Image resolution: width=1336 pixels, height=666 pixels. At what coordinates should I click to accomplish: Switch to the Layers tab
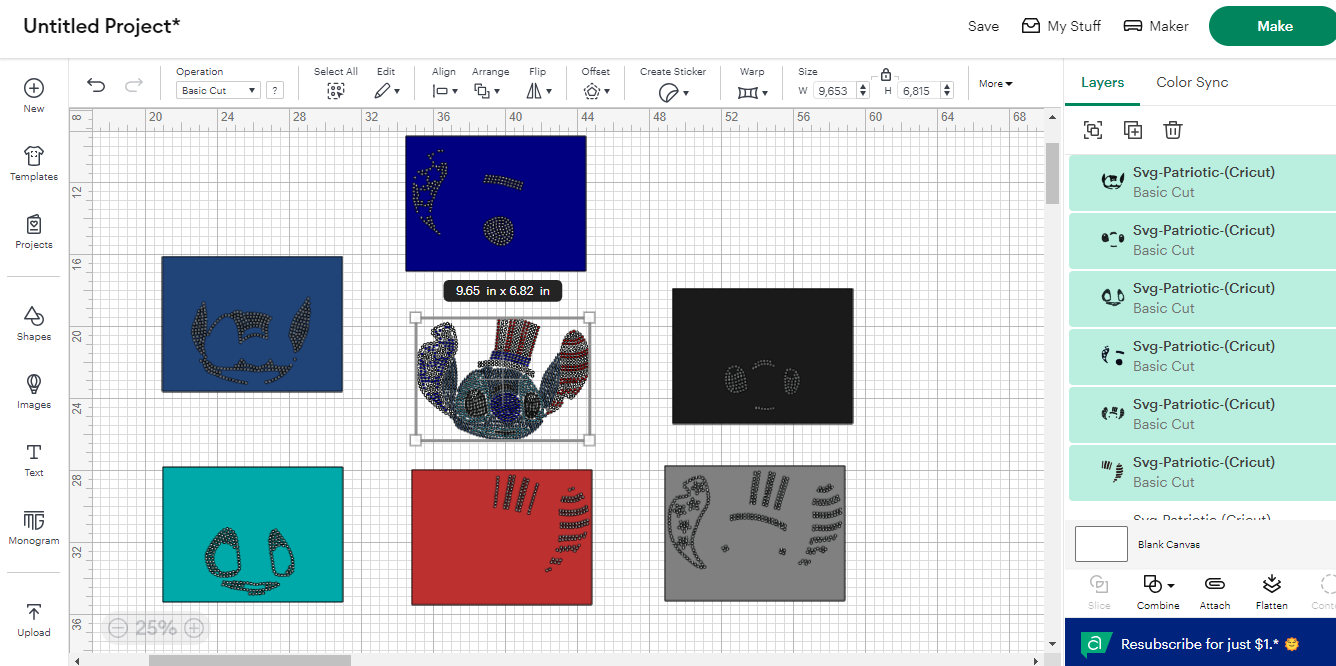point(1102,82)
